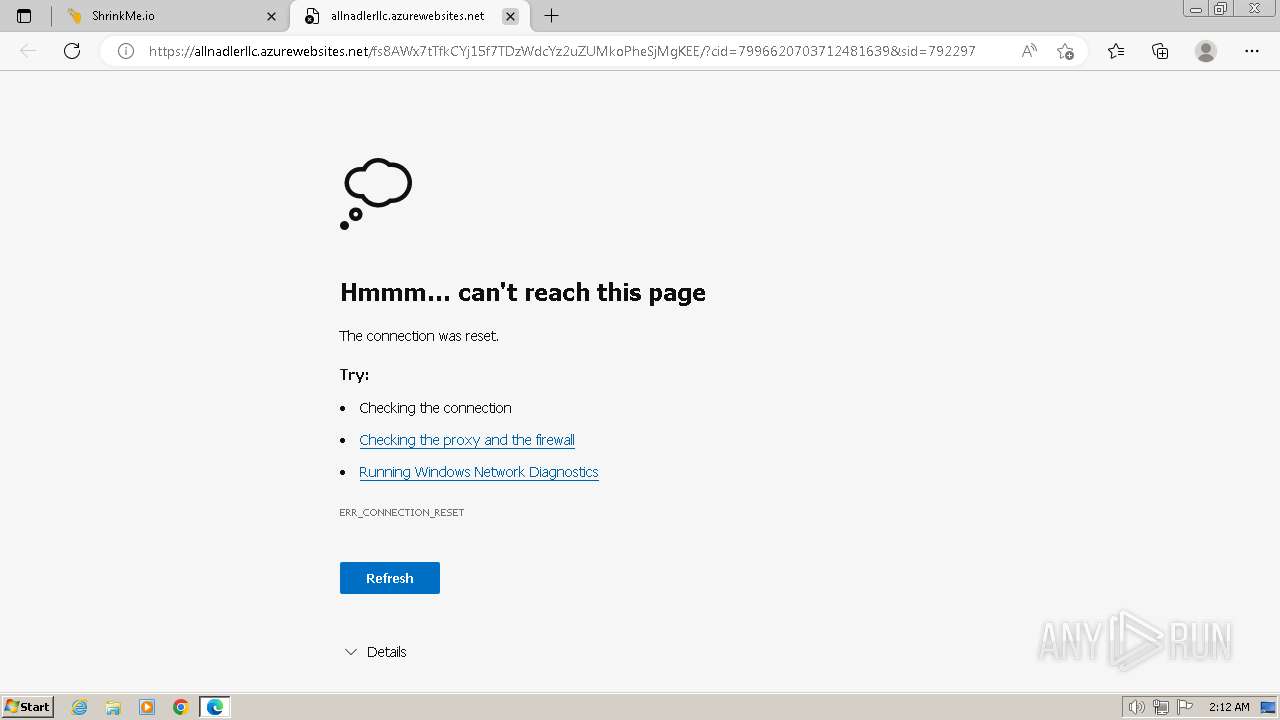This screenshot has height=720, width=1280.
Task: Click the address bar URL field
Action: [562, 51]
